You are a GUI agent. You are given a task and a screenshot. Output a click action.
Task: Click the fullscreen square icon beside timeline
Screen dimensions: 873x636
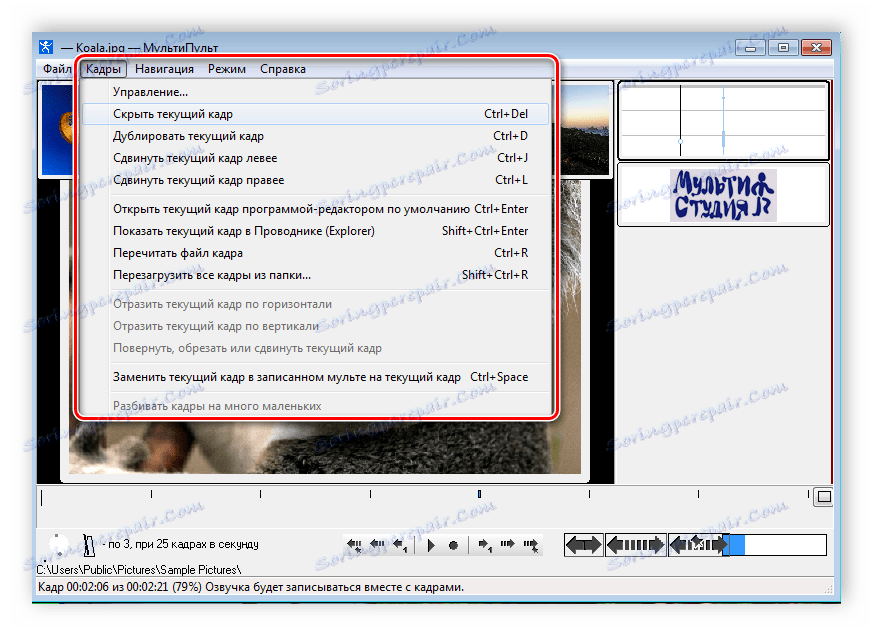pyautogui.click(x=824, y=497)
